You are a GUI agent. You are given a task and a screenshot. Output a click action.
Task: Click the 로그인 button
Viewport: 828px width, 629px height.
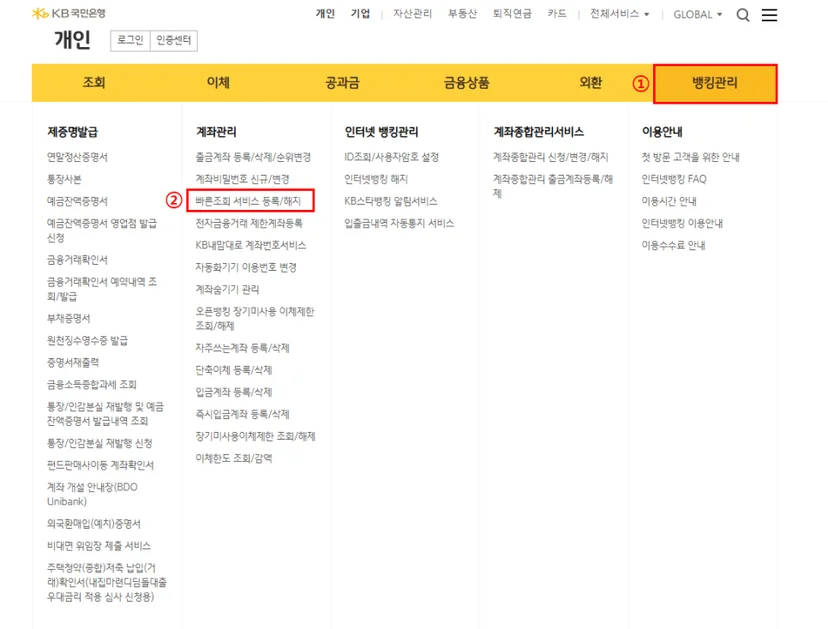point(130,40)
